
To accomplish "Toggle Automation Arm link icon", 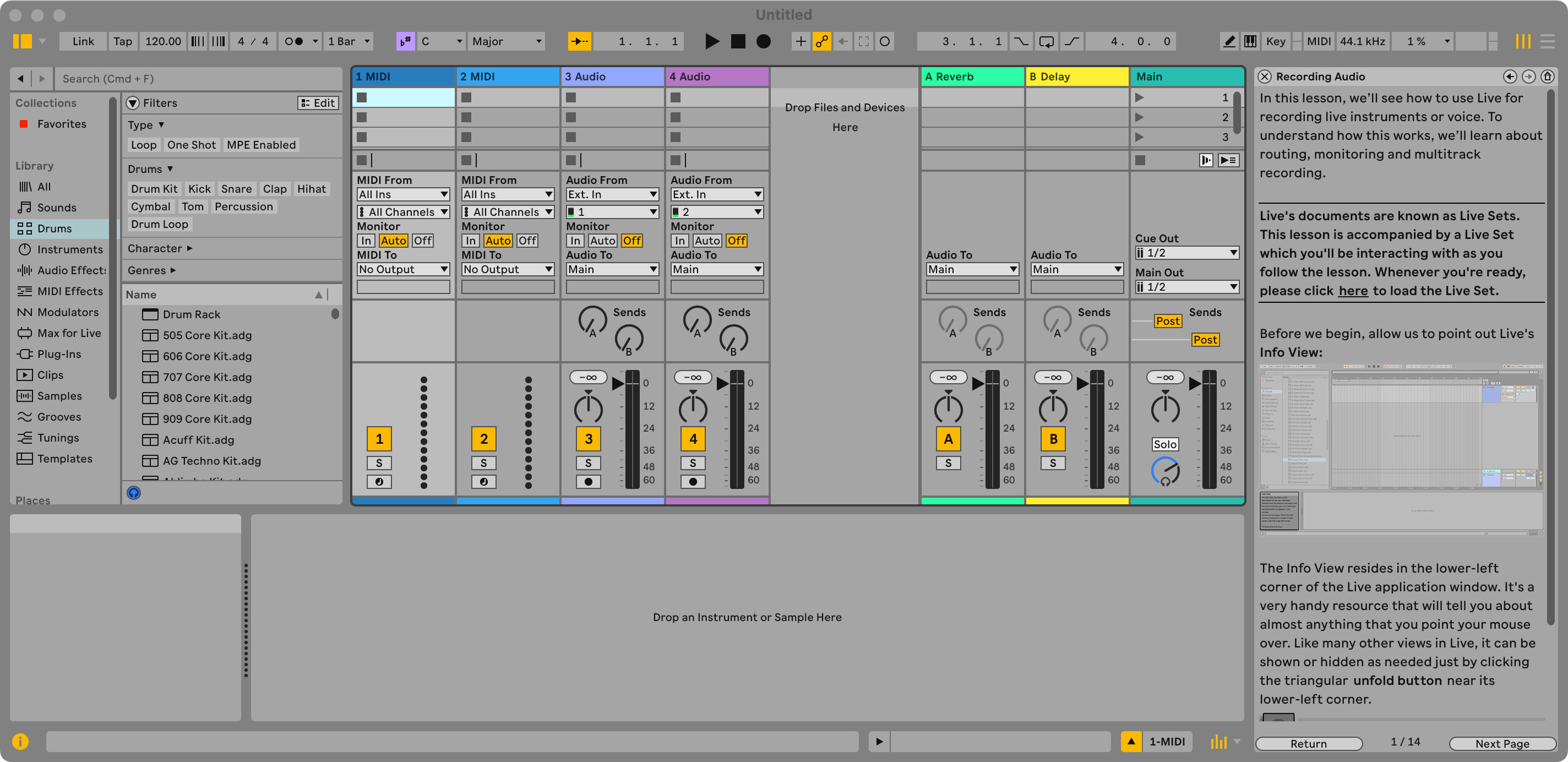I will [822, 41].
